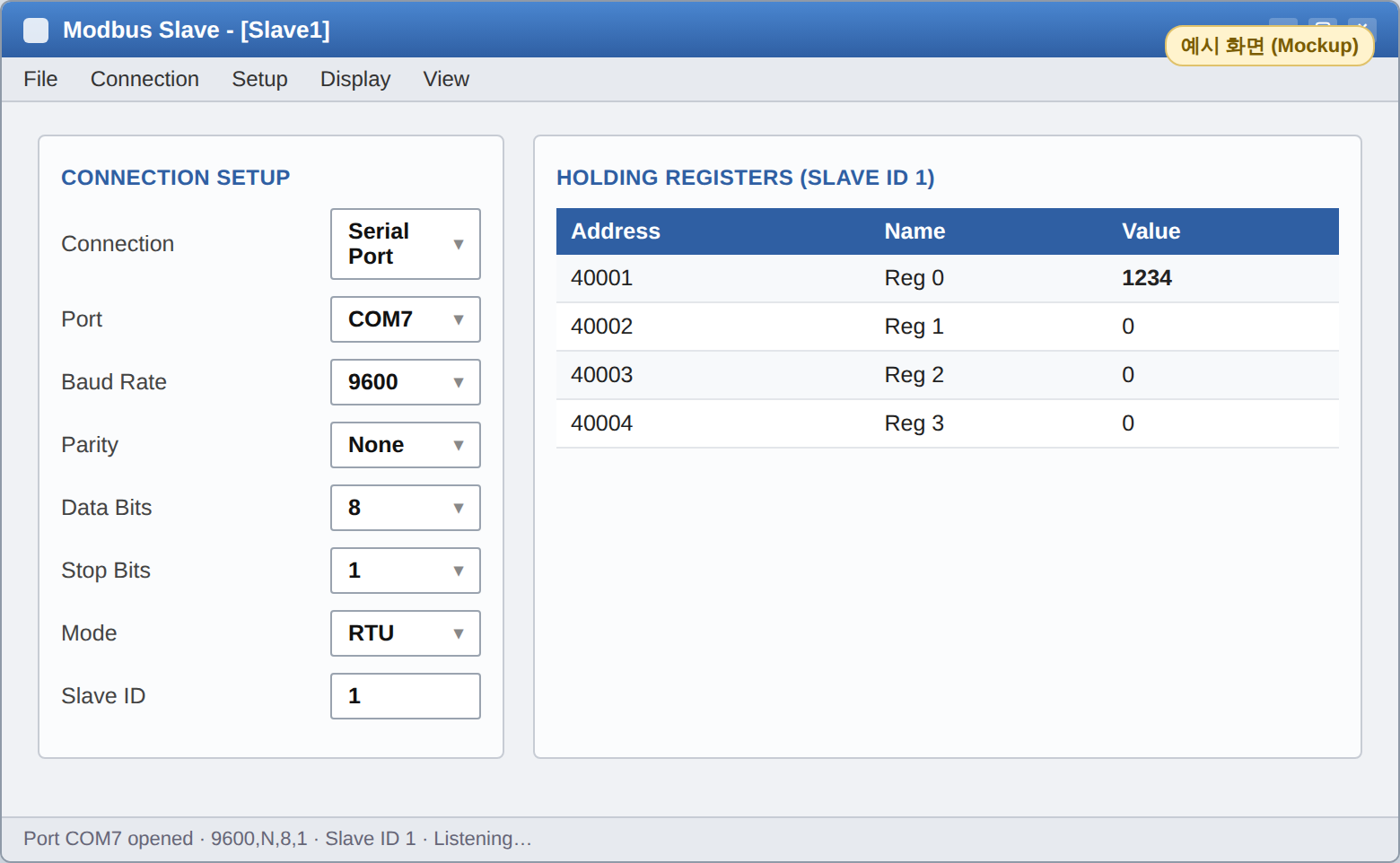1400x863 pixels.
Task: Open the File menu
Action: (x=40, y=79)
